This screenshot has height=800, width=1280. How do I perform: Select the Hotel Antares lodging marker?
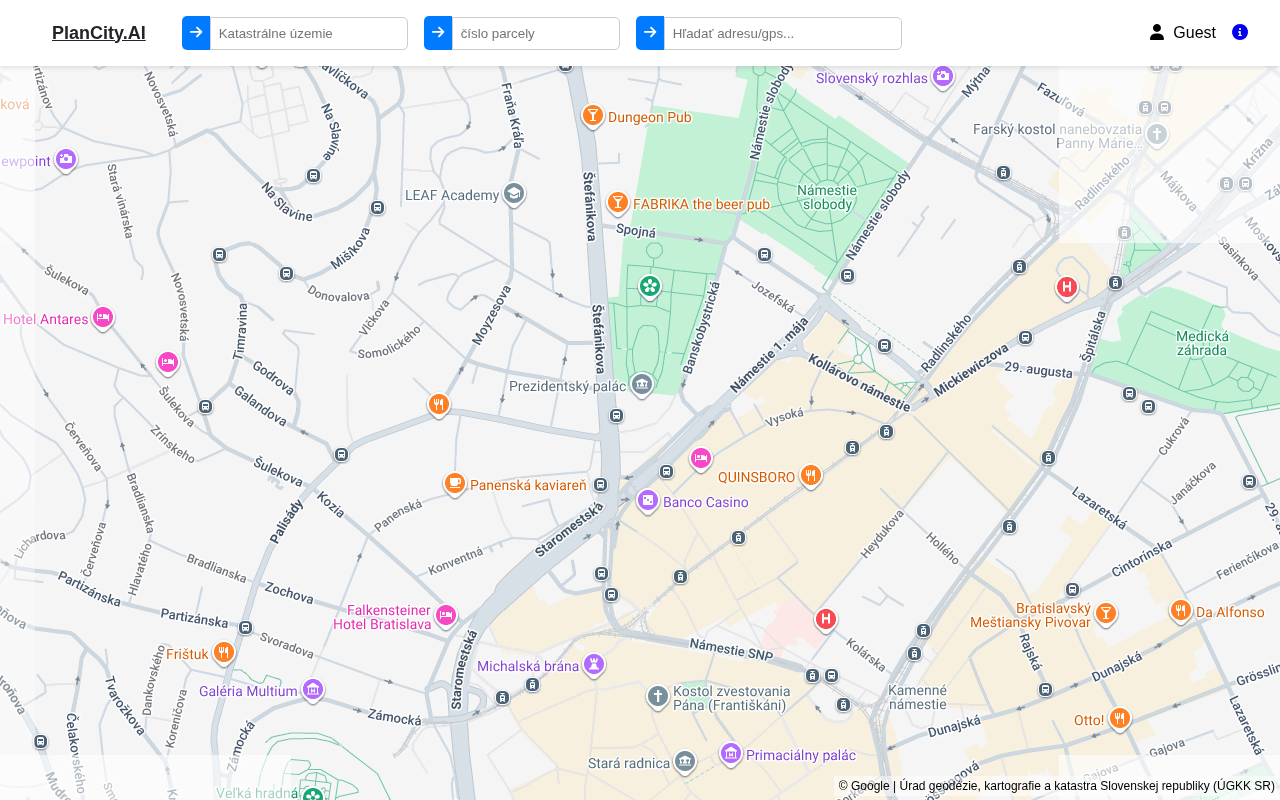click(102, 318)
